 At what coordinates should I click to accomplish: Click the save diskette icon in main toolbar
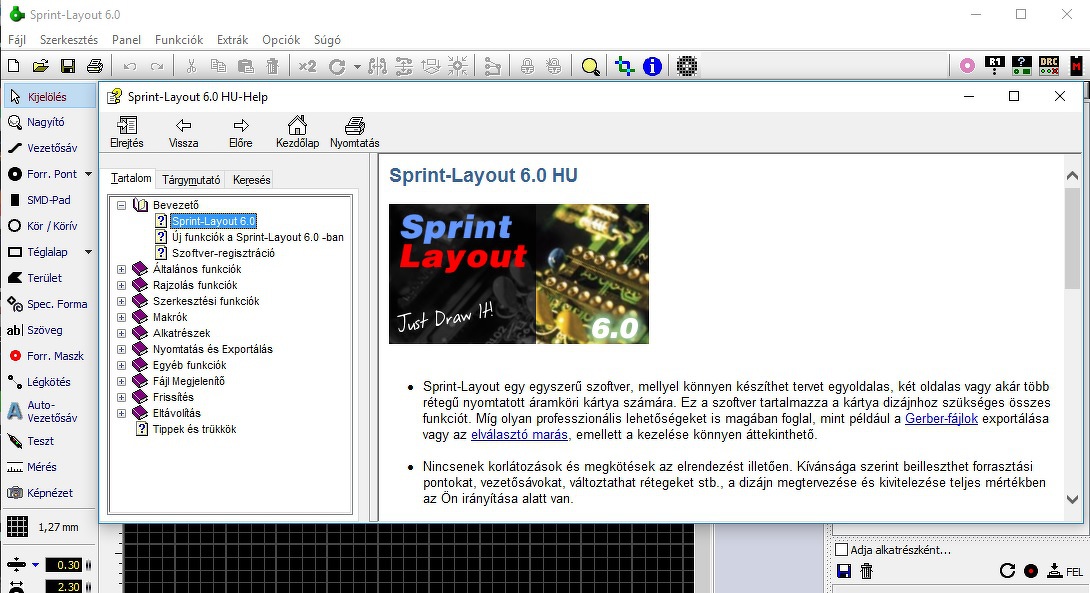pos(67,66)
